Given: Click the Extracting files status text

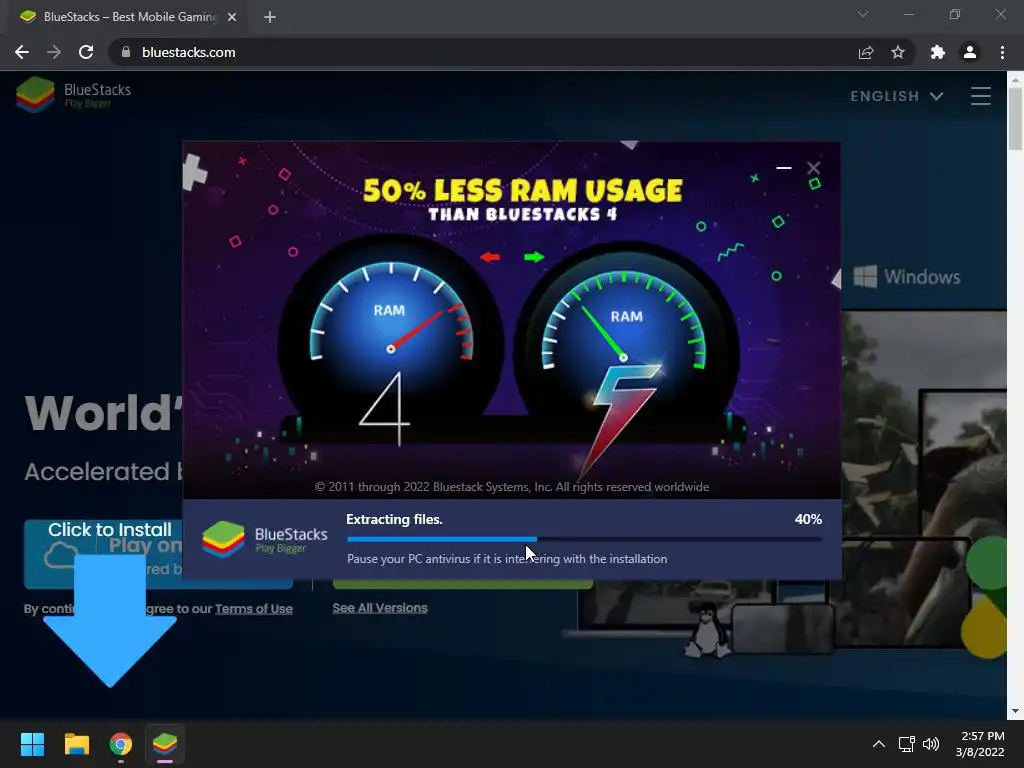Looking at the screenshot, I should point(394,519).
